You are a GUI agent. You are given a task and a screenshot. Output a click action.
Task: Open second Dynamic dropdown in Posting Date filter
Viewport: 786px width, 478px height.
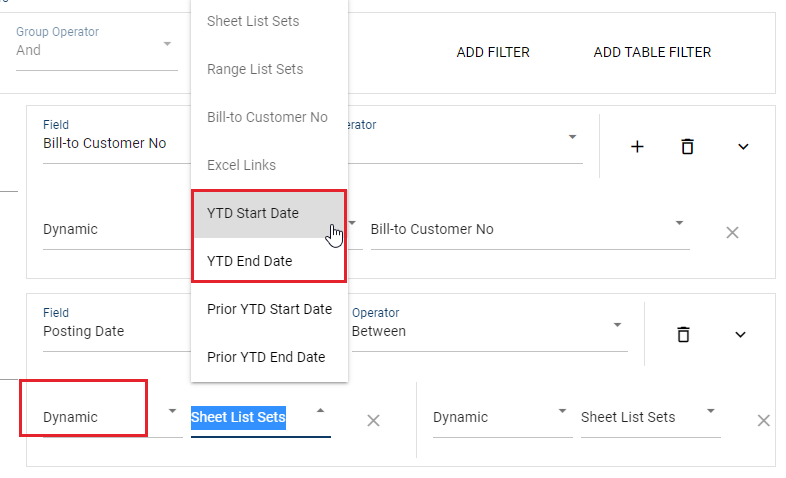[502, 417]
